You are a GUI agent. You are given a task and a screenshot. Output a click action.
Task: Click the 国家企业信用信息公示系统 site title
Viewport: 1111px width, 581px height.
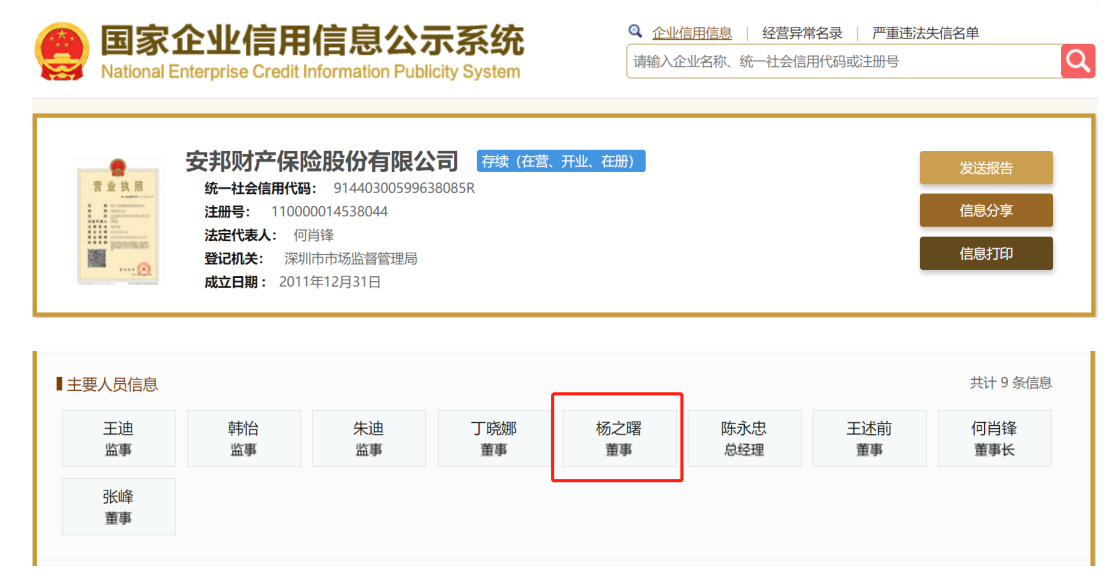click(x=312, y=40)
